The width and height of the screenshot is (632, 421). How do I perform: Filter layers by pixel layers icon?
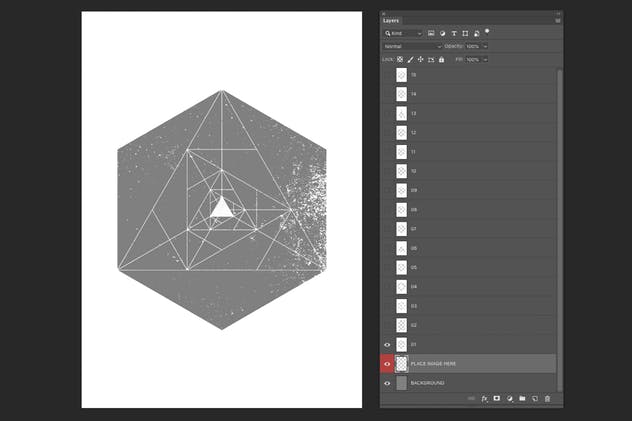(x=431, y=33)
